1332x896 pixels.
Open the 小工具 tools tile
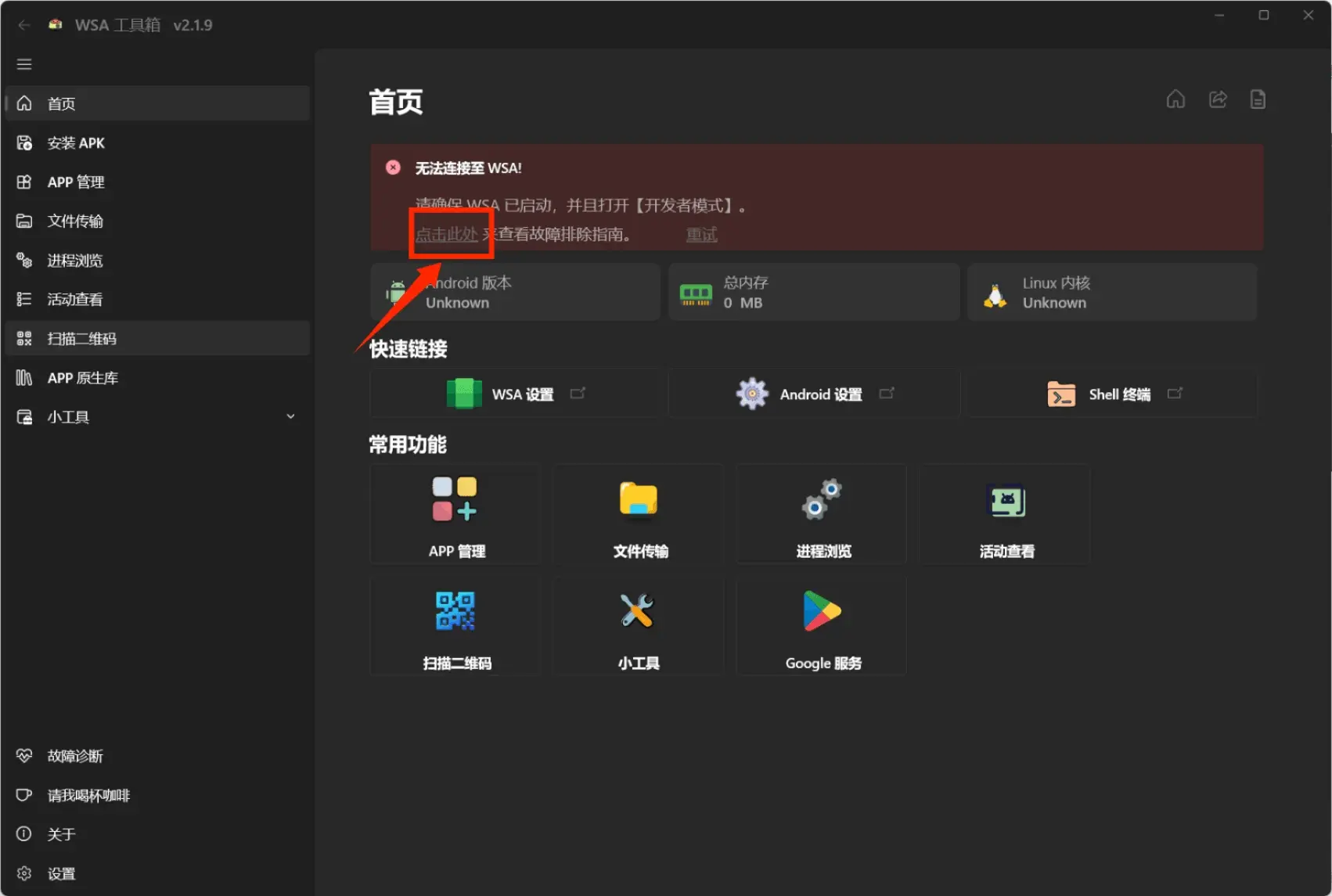[x=639, y=626]
